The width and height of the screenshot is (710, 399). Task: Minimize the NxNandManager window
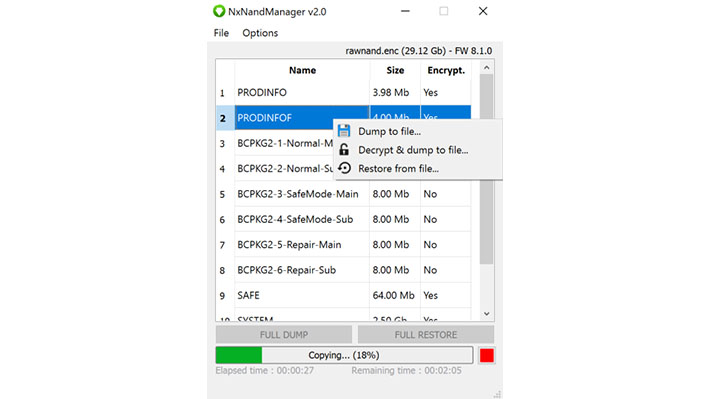[x=405, y=11]
